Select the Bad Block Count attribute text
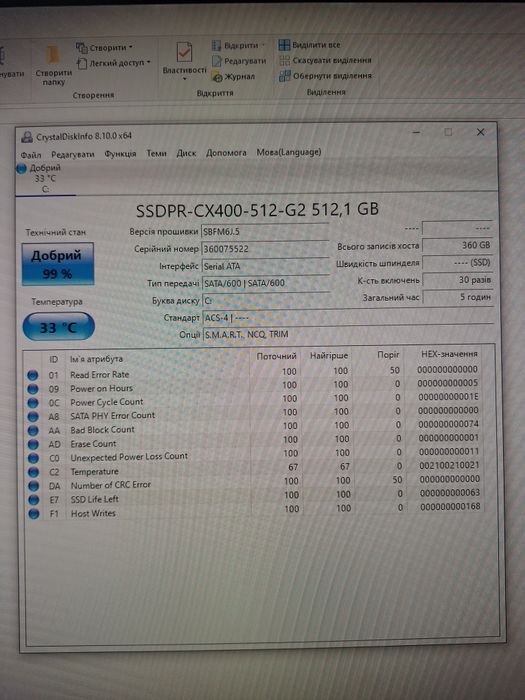 (x=102, y=429)
